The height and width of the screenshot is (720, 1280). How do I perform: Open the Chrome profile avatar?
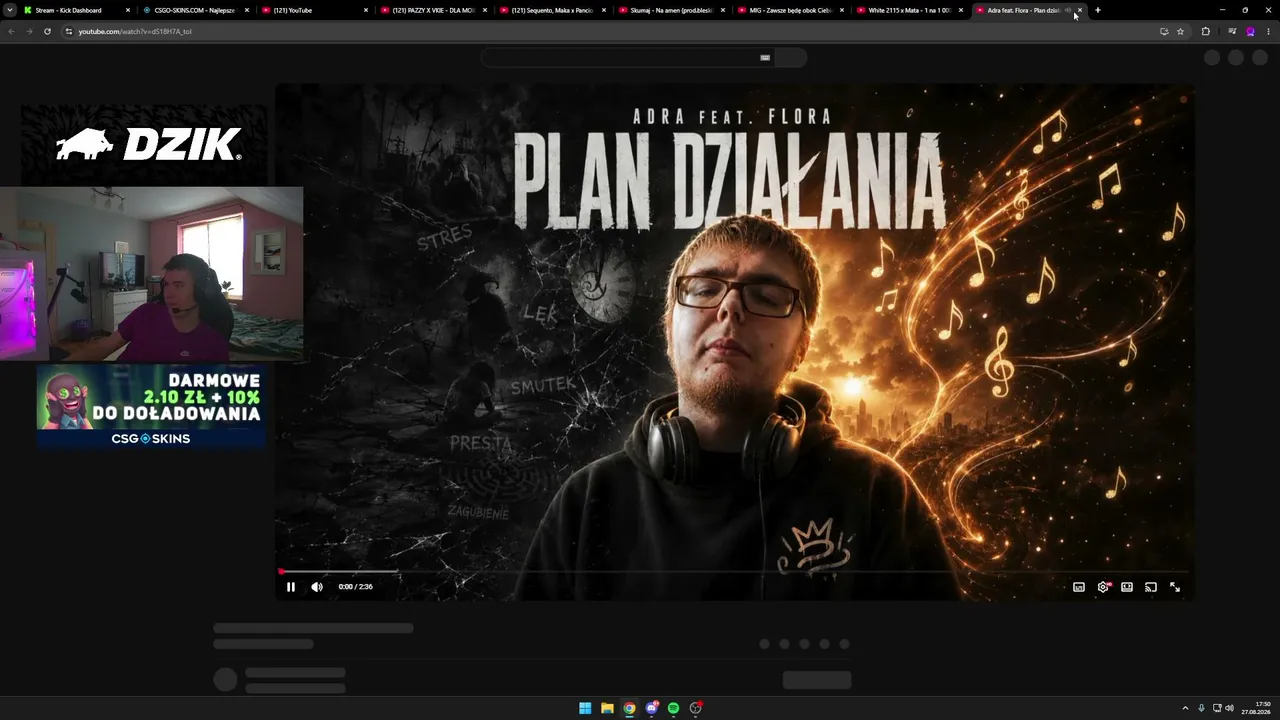[1250, 31]
